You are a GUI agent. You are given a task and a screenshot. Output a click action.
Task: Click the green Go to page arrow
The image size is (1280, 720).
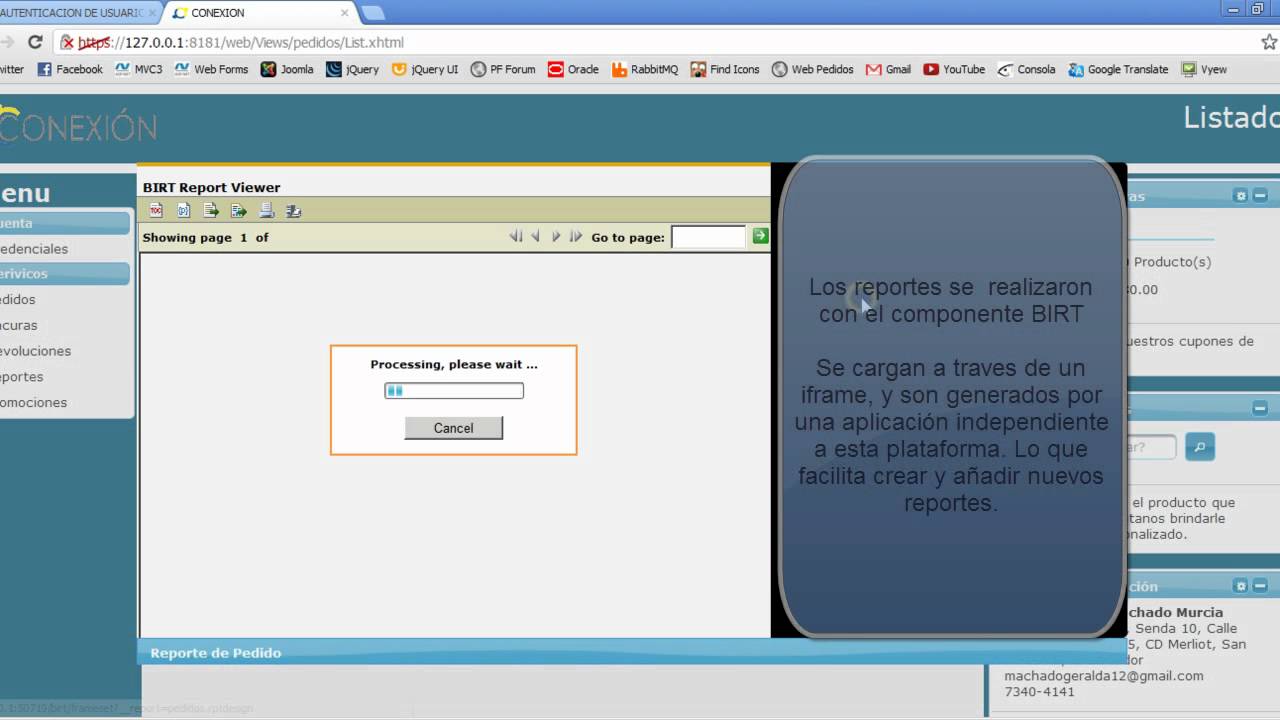(x=760, y=236)
